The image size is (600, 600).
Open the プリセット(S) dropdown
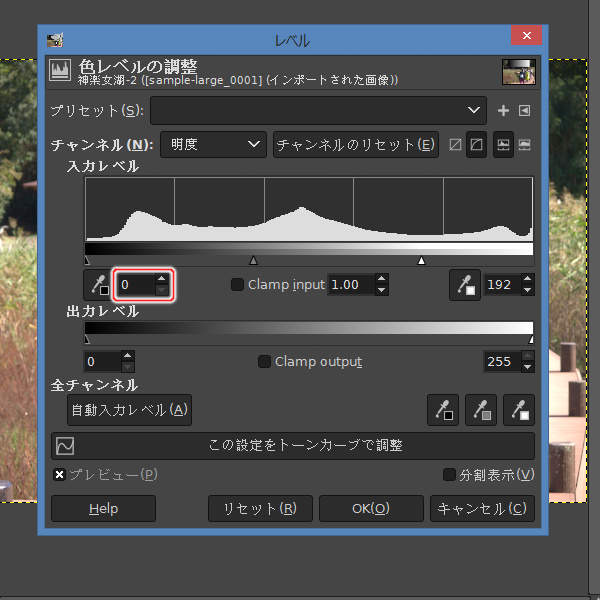click(x=318, y=111)
